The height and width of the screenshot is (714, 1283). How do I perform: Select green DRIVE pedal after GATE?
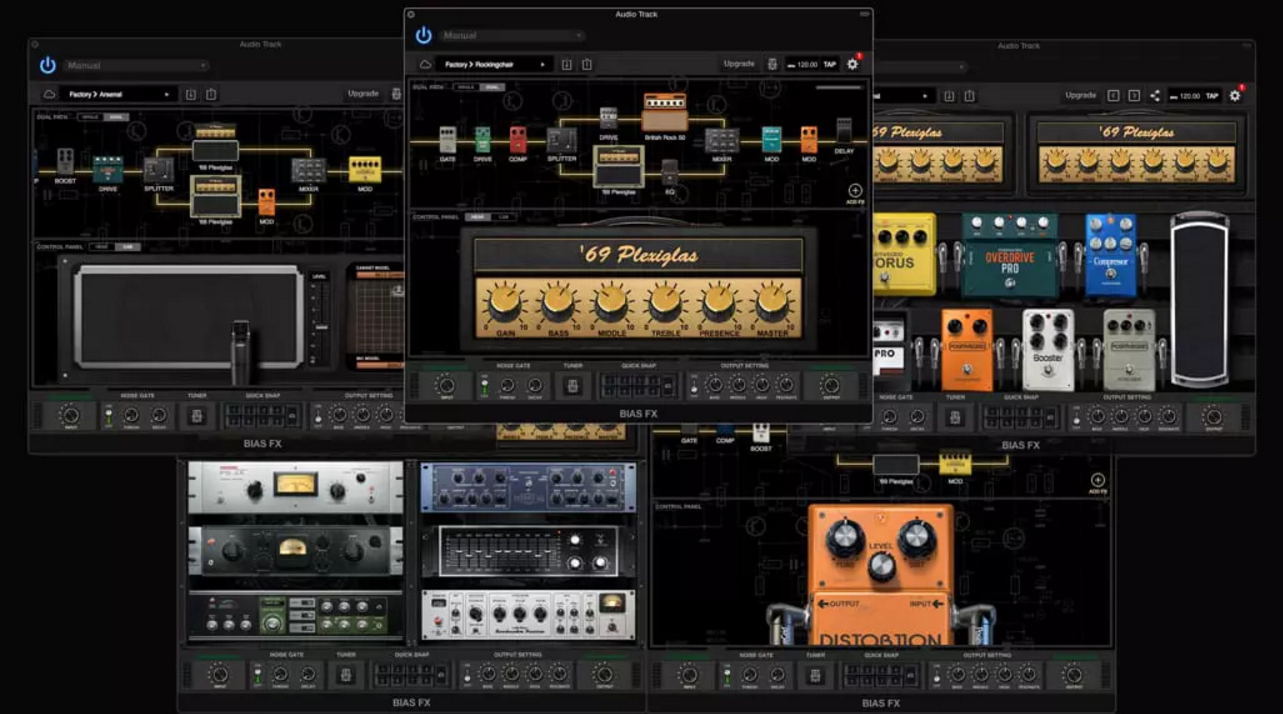coord(482,140)
